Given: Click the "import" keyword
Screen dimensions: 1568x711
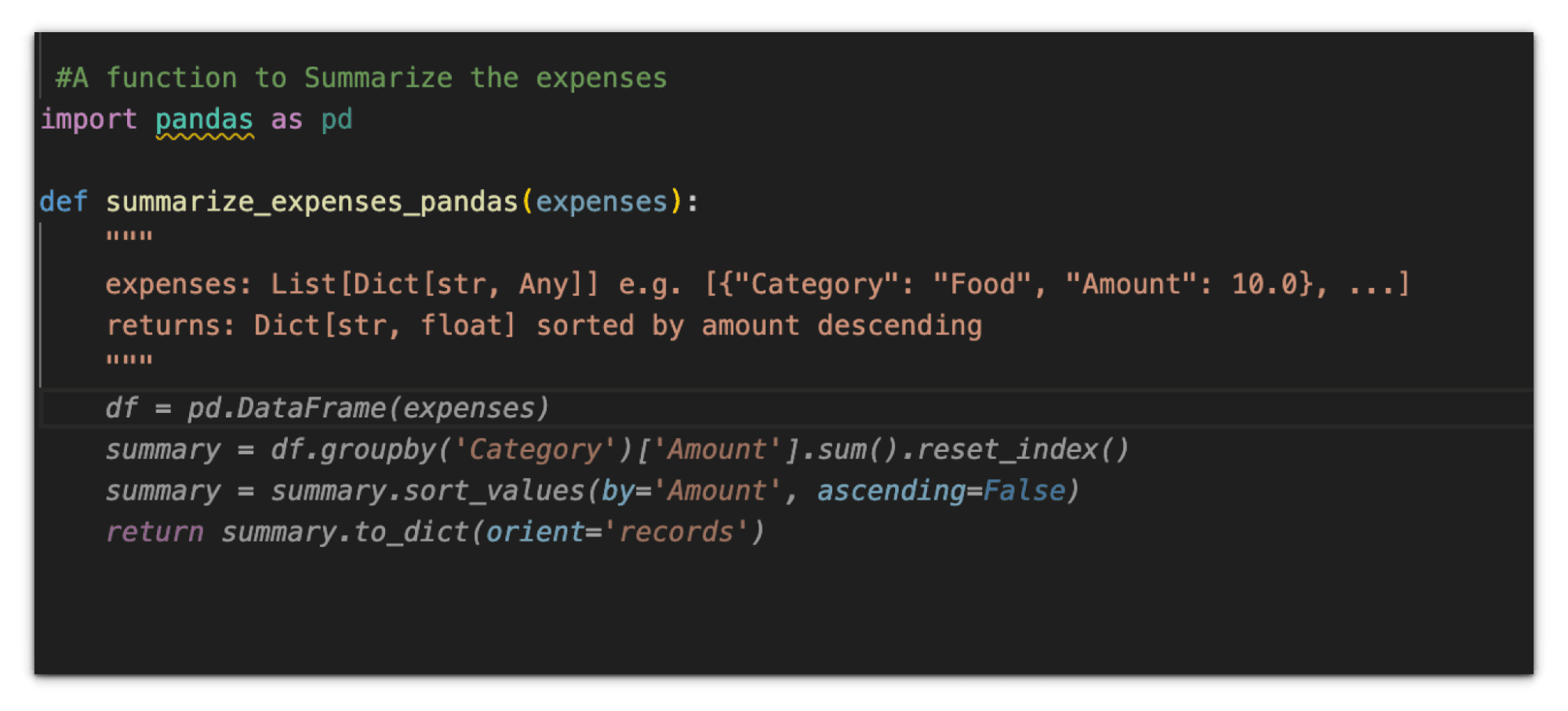Looking at the screenshot, I should [89, 119].
